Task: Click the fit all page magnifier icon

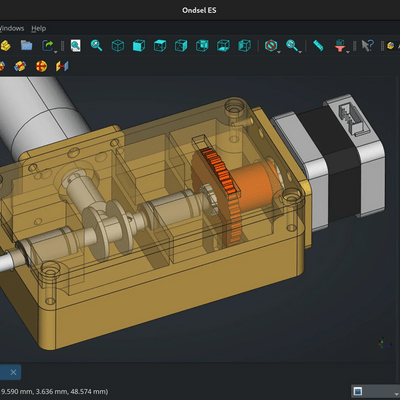Action: [76, 45]
